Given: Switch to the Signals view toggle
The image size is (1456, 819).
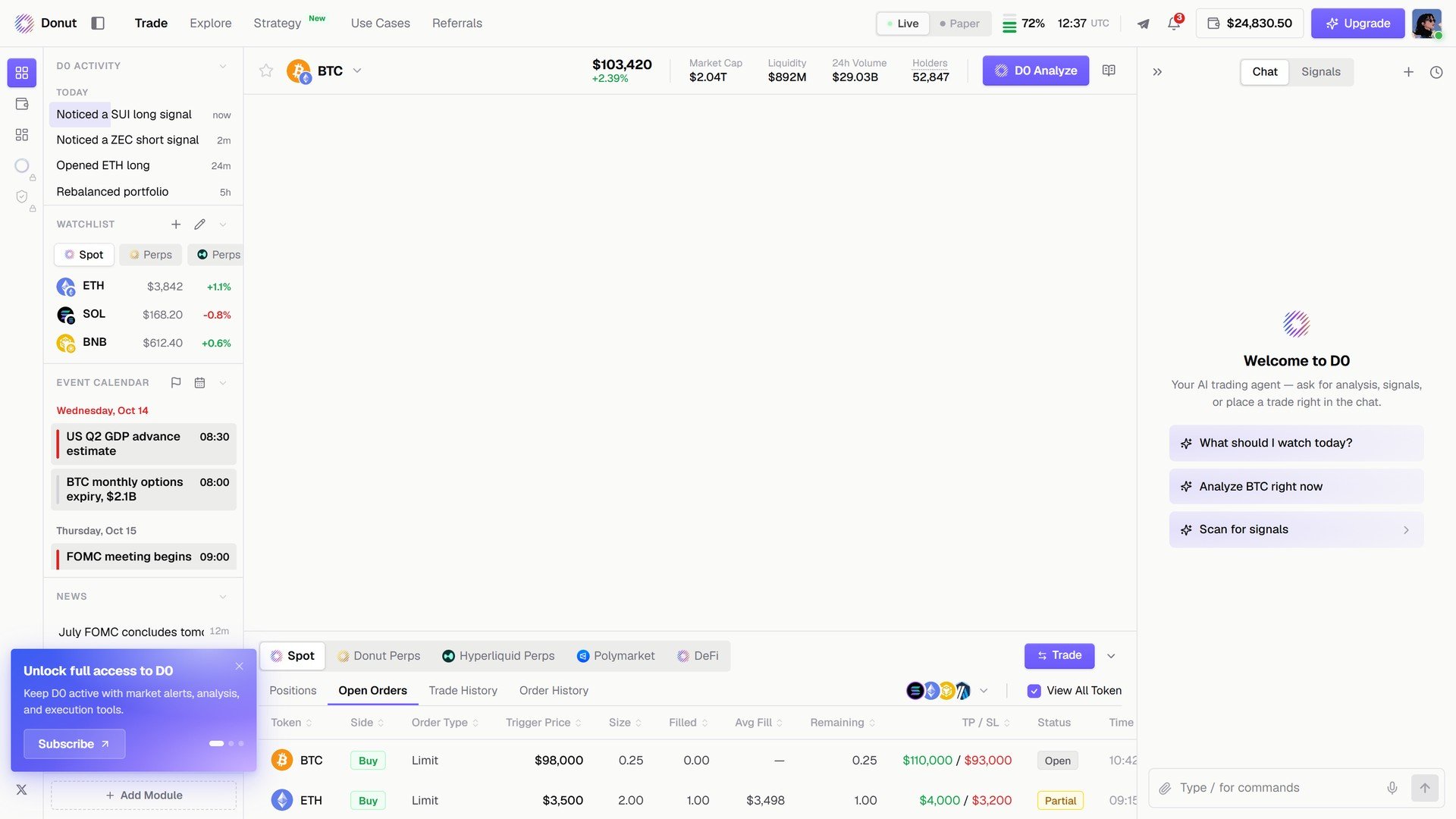Looking at the screenshot, I should click(x=1320, y=72).
